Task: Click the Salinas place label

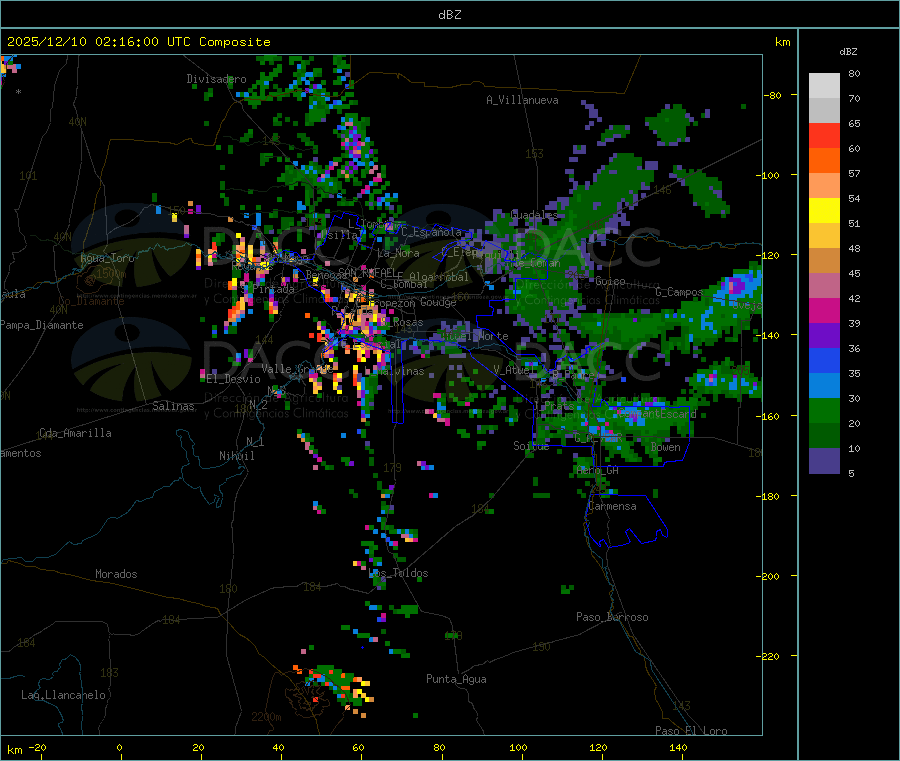Action: (x=173, y=406)
